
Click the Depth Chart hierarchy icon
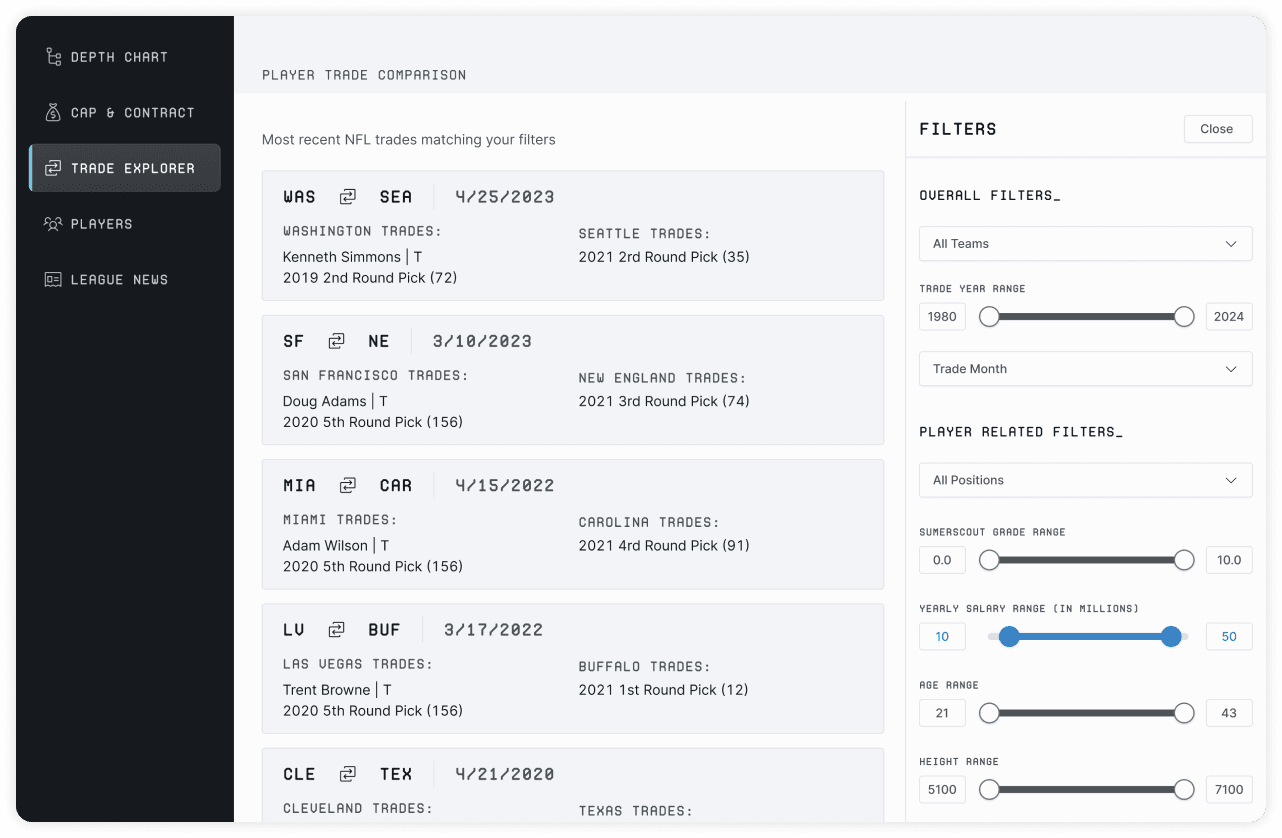pos(53,57)
